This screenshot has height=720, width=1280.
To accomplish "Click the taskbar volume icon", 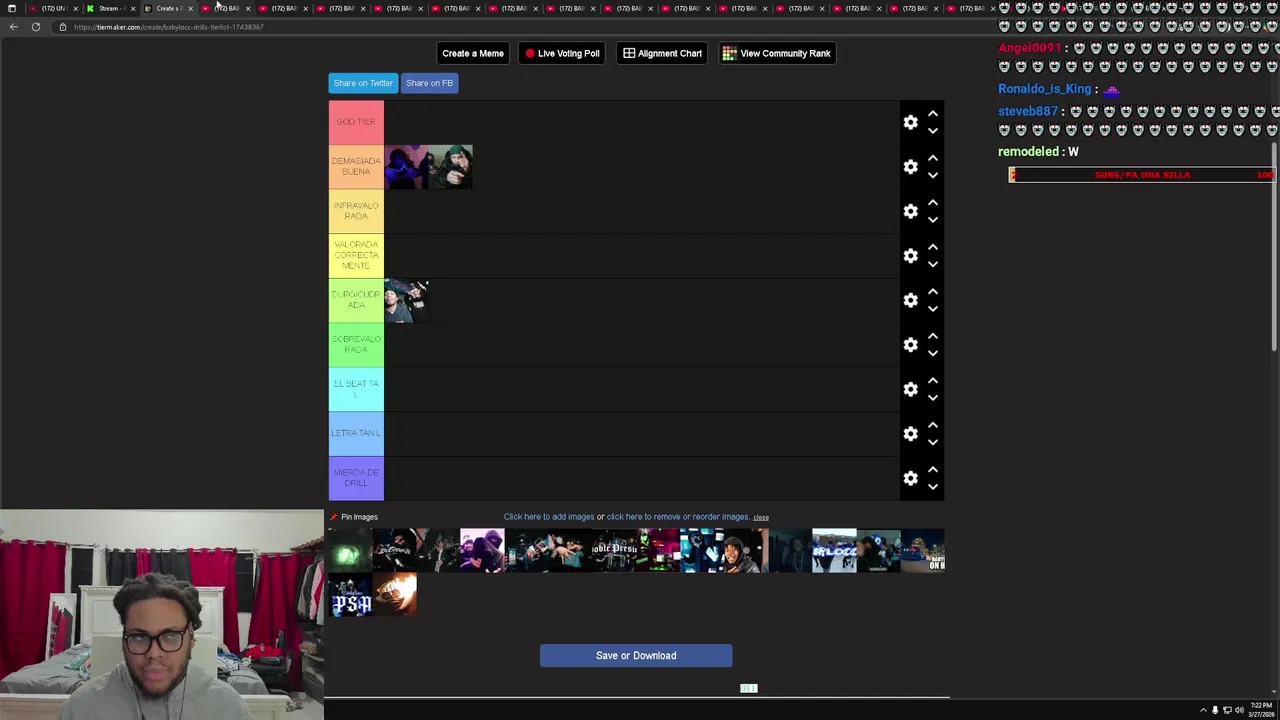I will [1239, 710].
